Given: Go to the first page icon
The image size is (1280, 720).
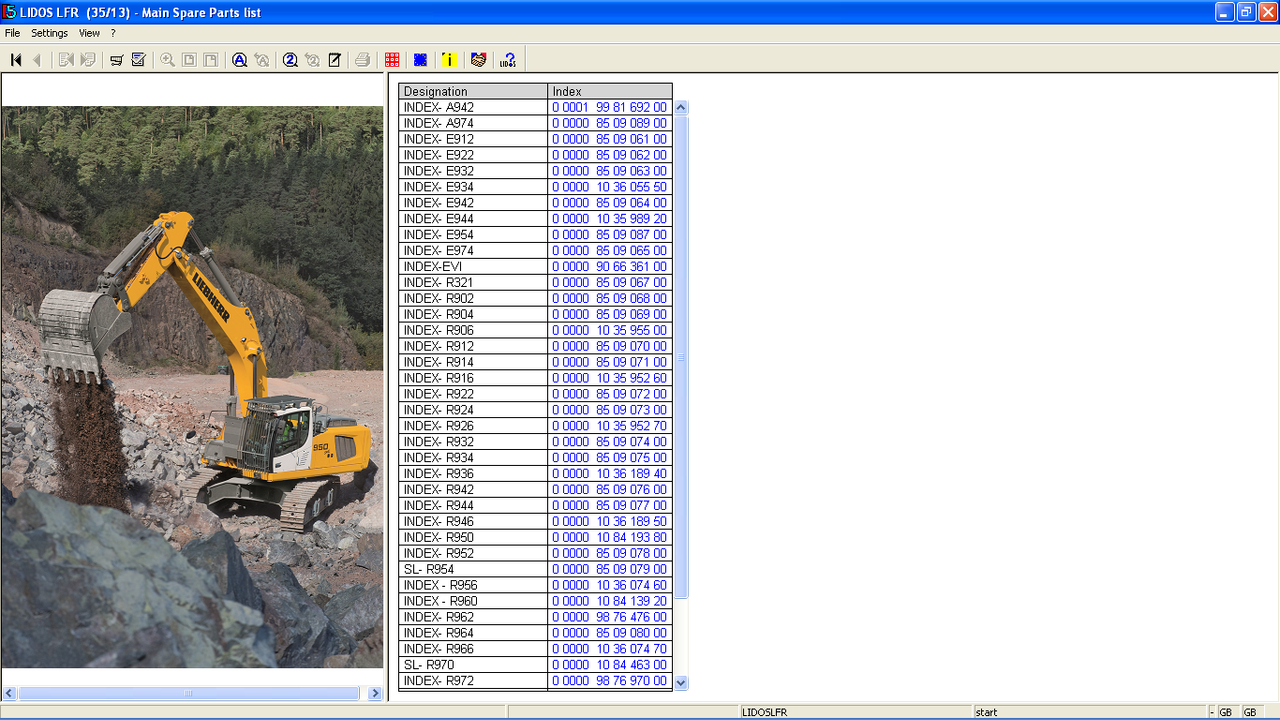Looking at the screenshot, I should 16,60.
